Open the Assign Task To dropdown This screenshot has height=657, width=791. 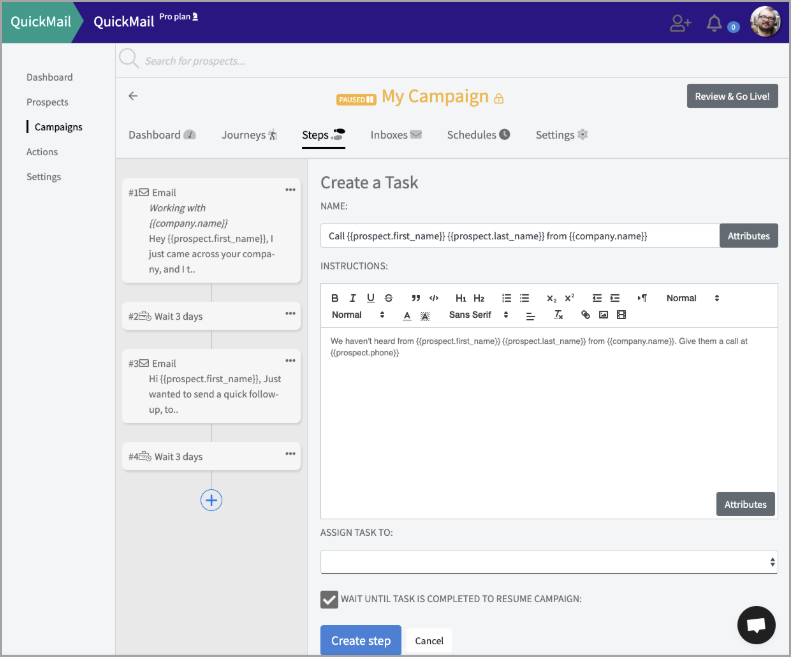(548, 562)
